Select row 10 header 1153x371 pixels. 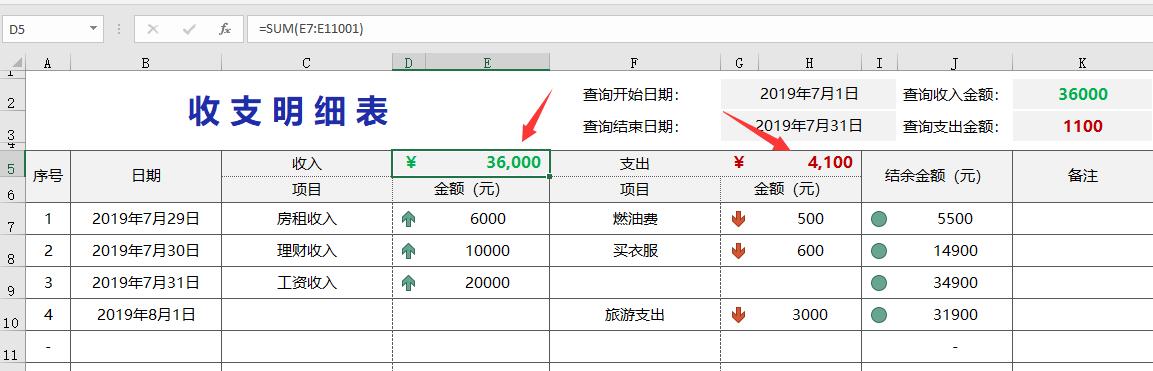13,315
